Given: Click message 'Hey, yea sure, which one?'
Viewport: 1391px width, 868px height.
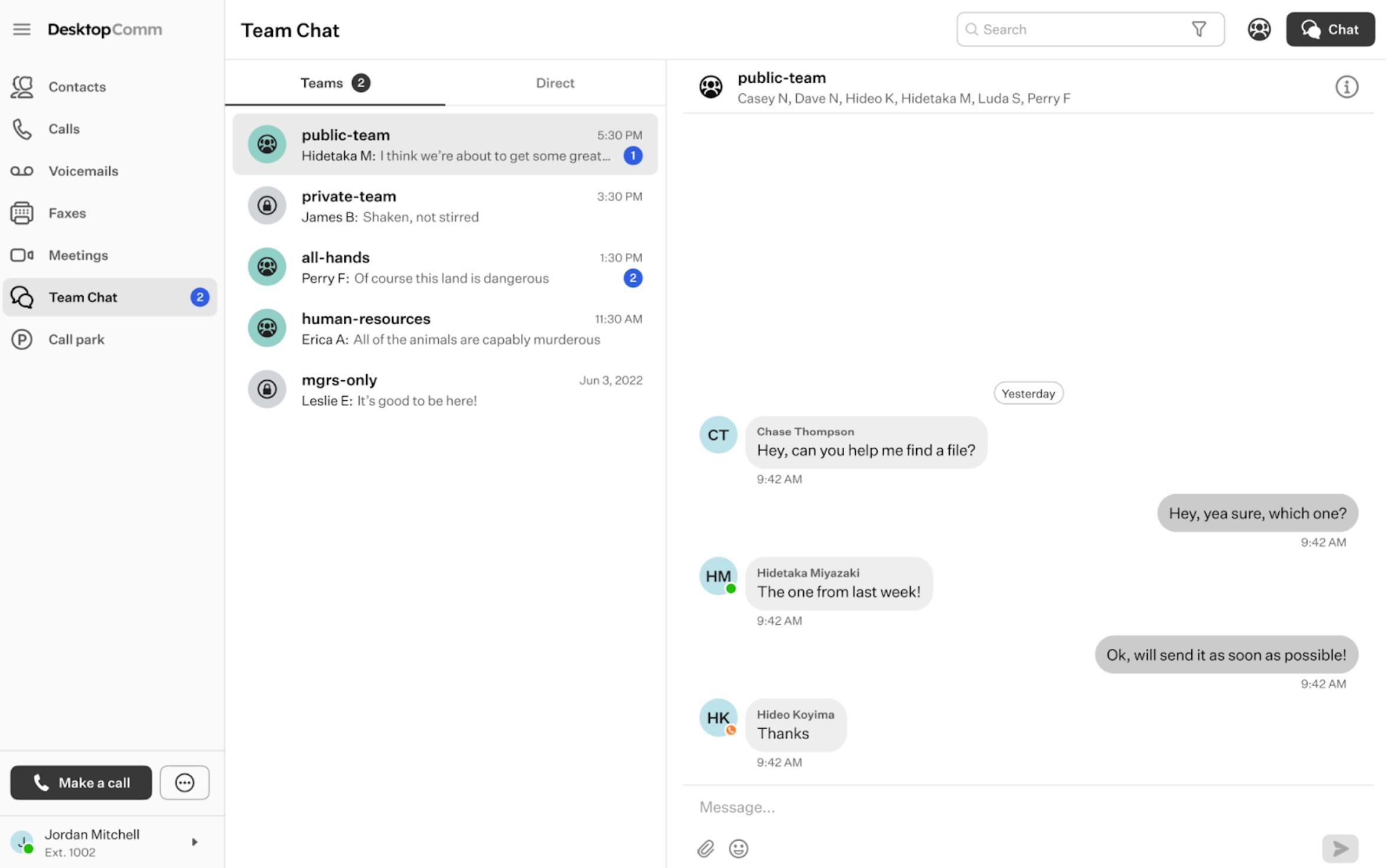Looking at the screenshot, I should [x=1258, y=513].
